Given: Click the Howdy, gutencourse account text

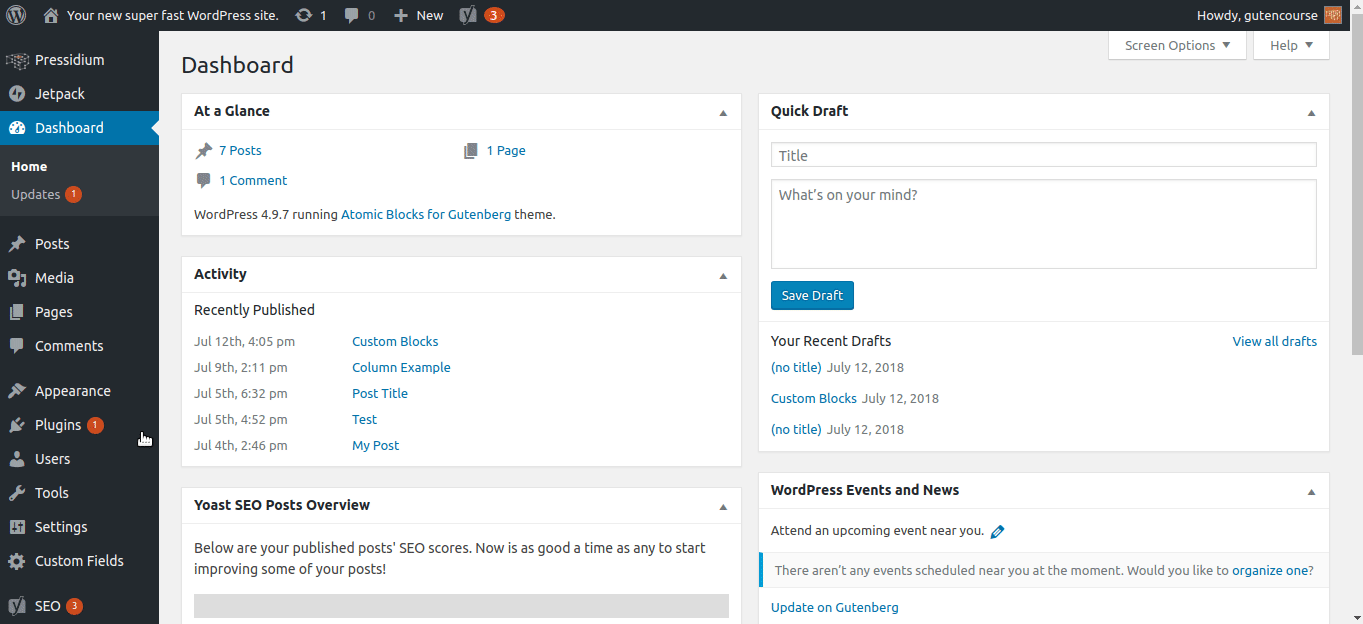Looking at the screenshot, I should tap(1257, 15).
